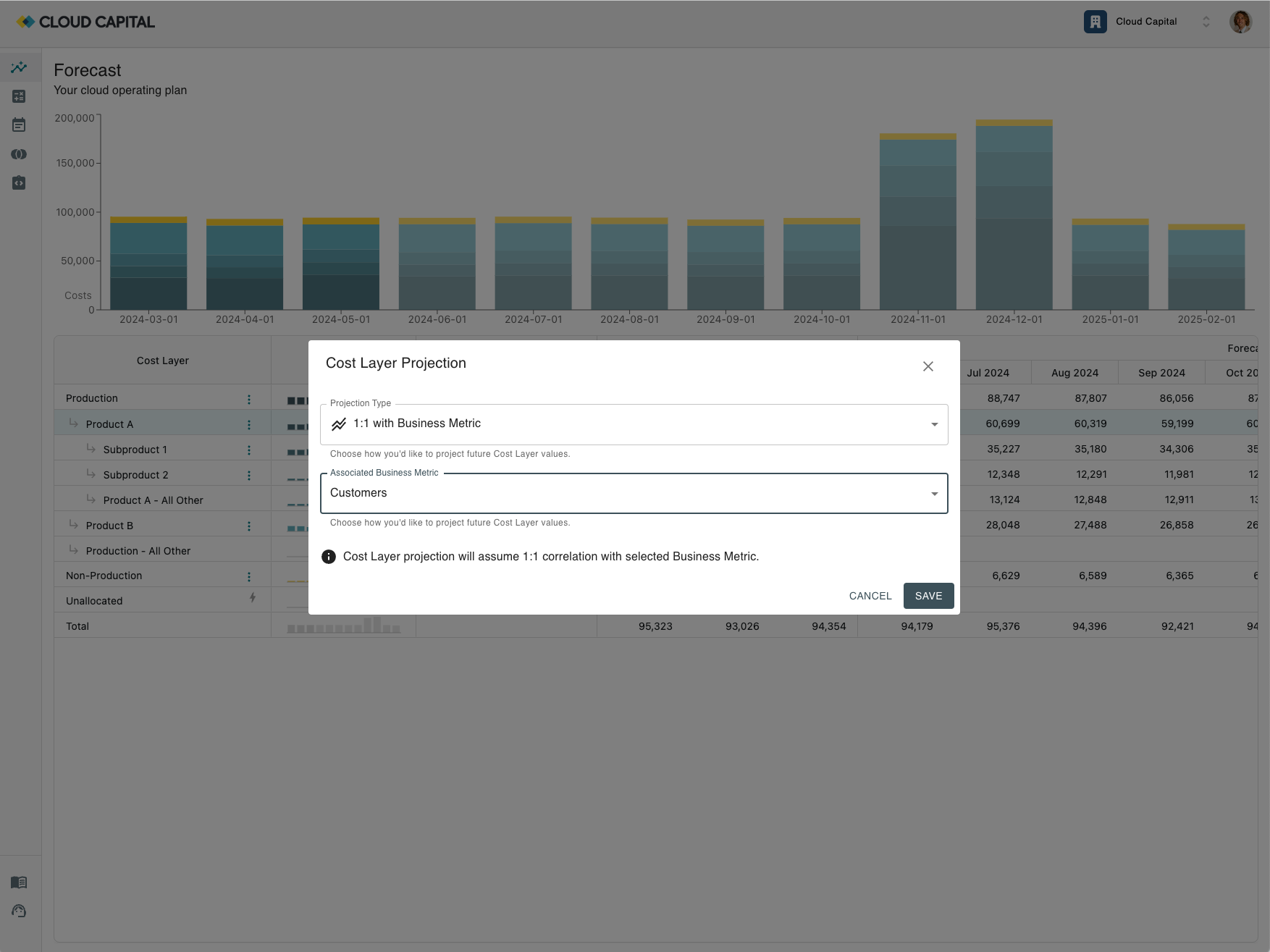Close the Cost Layer Projection dialog with X
The width and height of the screenshot is (1270, 952).
928,366
